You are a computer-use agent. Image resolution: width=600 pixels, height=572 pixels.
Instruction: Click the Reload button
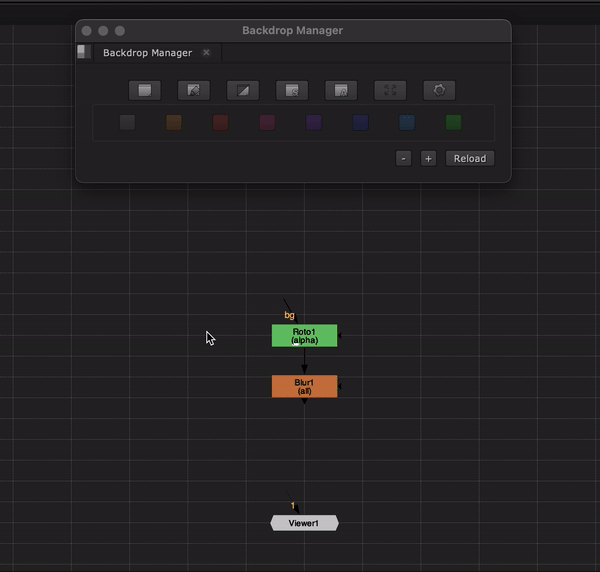click(x=469, y=158)
